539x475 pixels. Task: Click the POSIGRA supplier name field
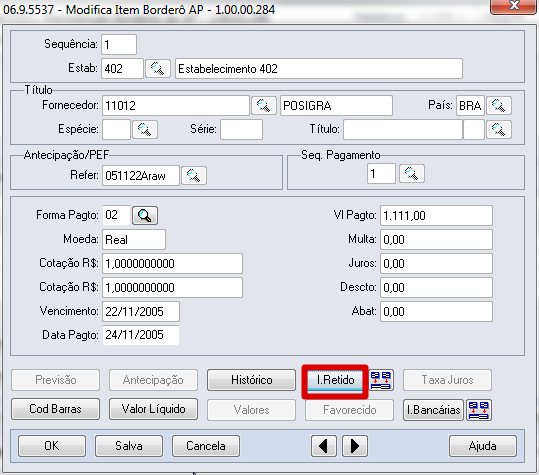tap(336, 105)
